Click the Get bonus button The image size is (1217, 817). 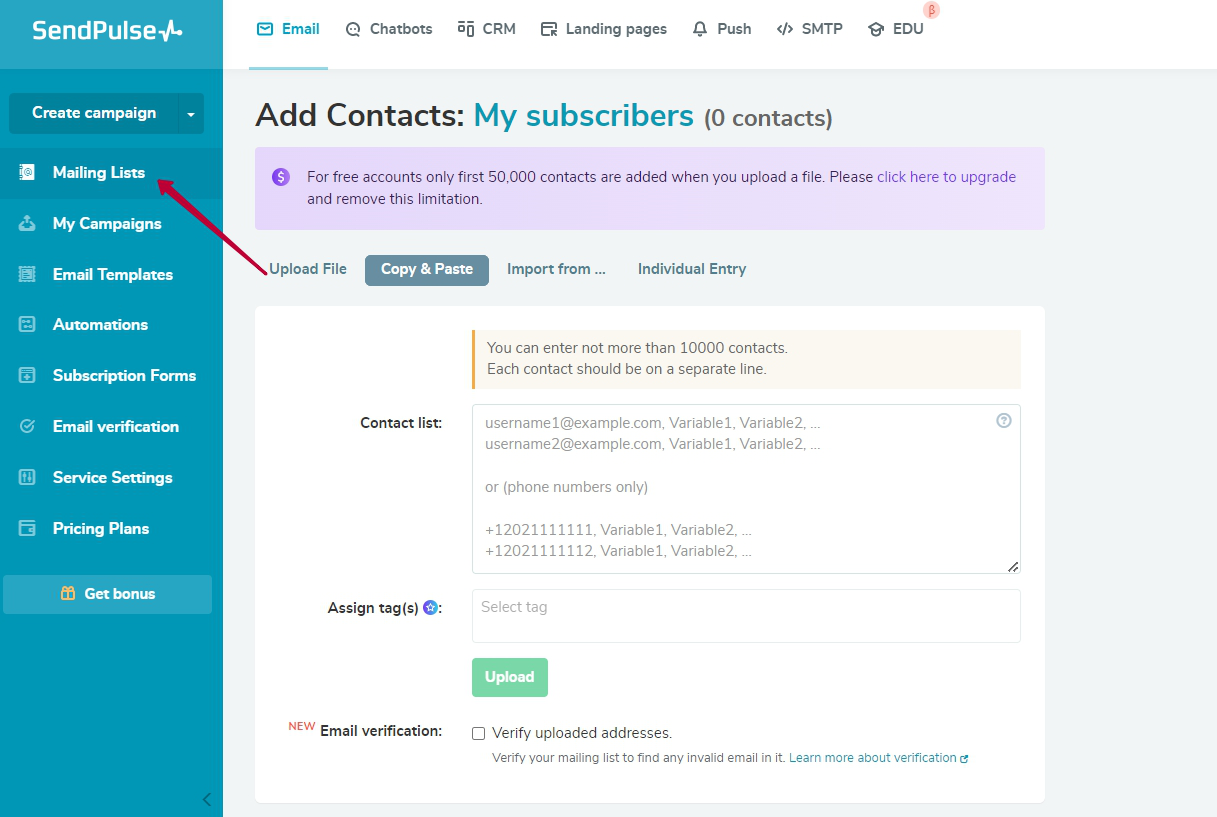[x=108, y=594]
